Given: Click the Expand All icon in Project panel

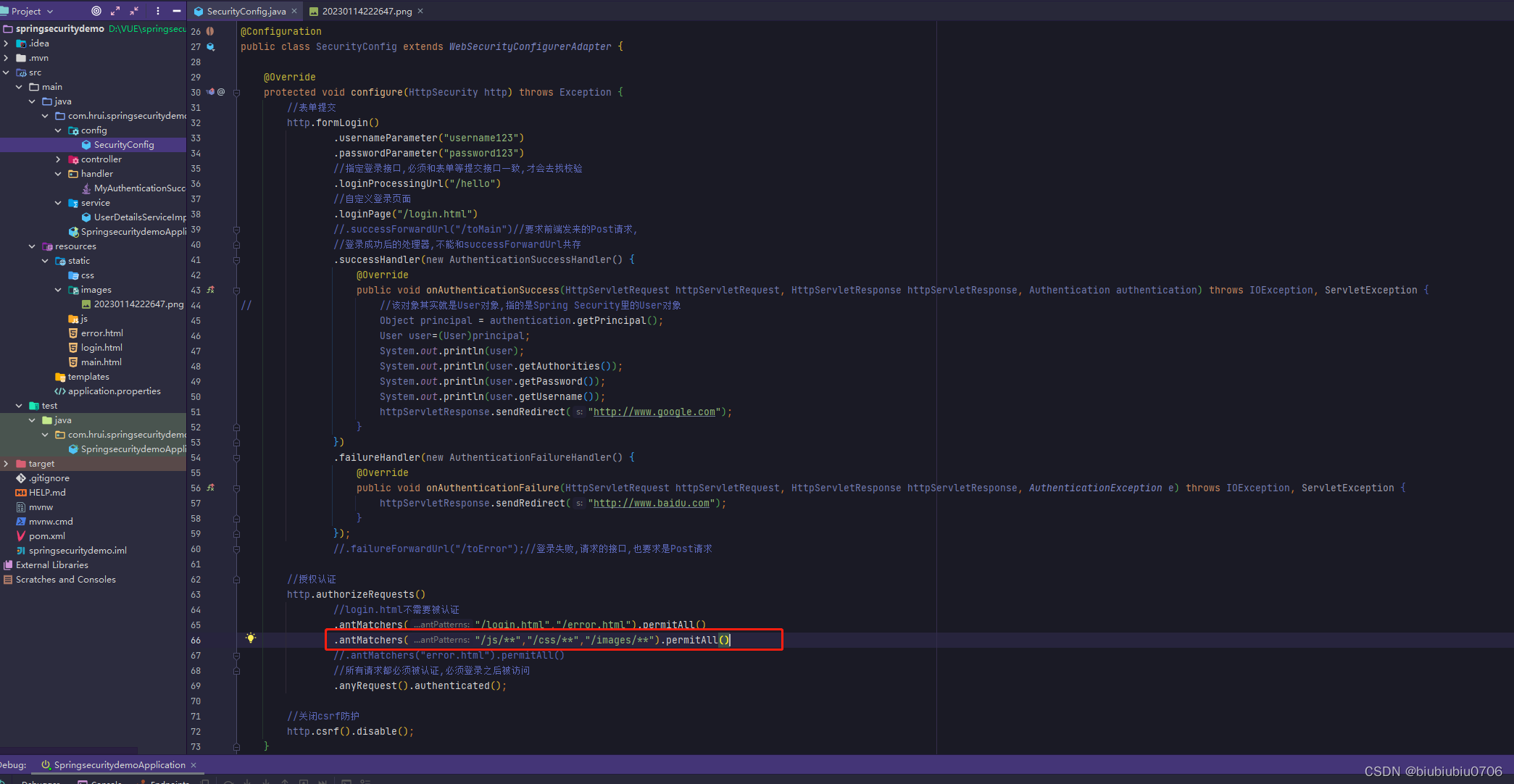Looking at the screenshot, I should click(x=115, y=11).
